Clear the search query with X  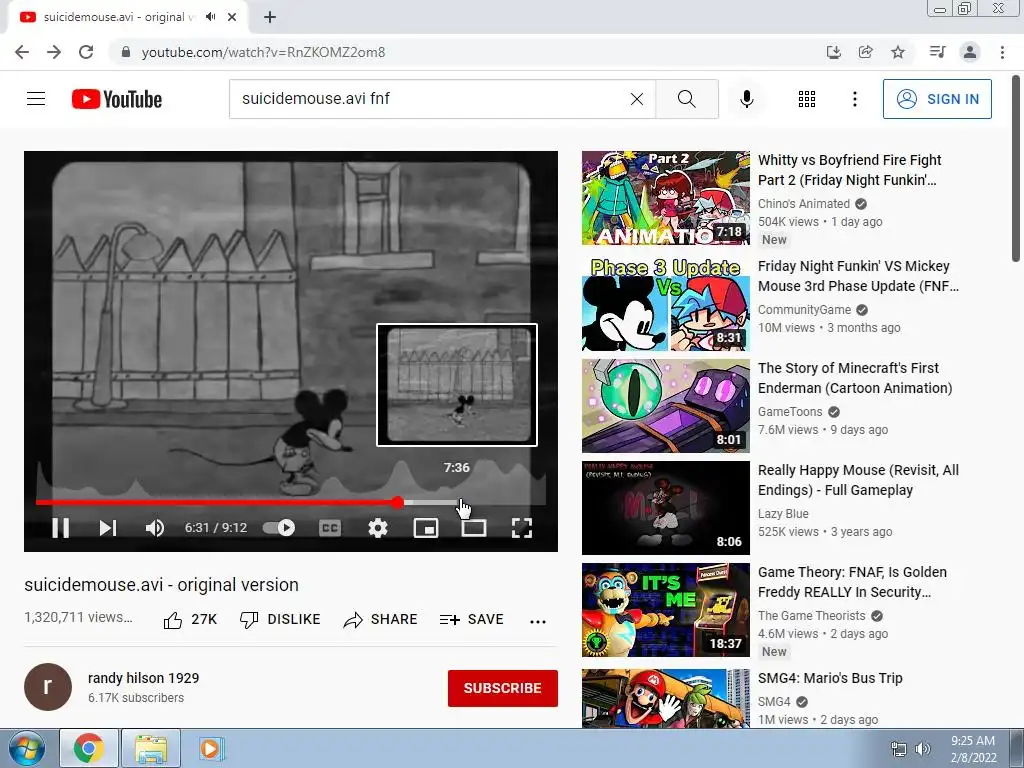pyautogui.click(x=637, y=99)
